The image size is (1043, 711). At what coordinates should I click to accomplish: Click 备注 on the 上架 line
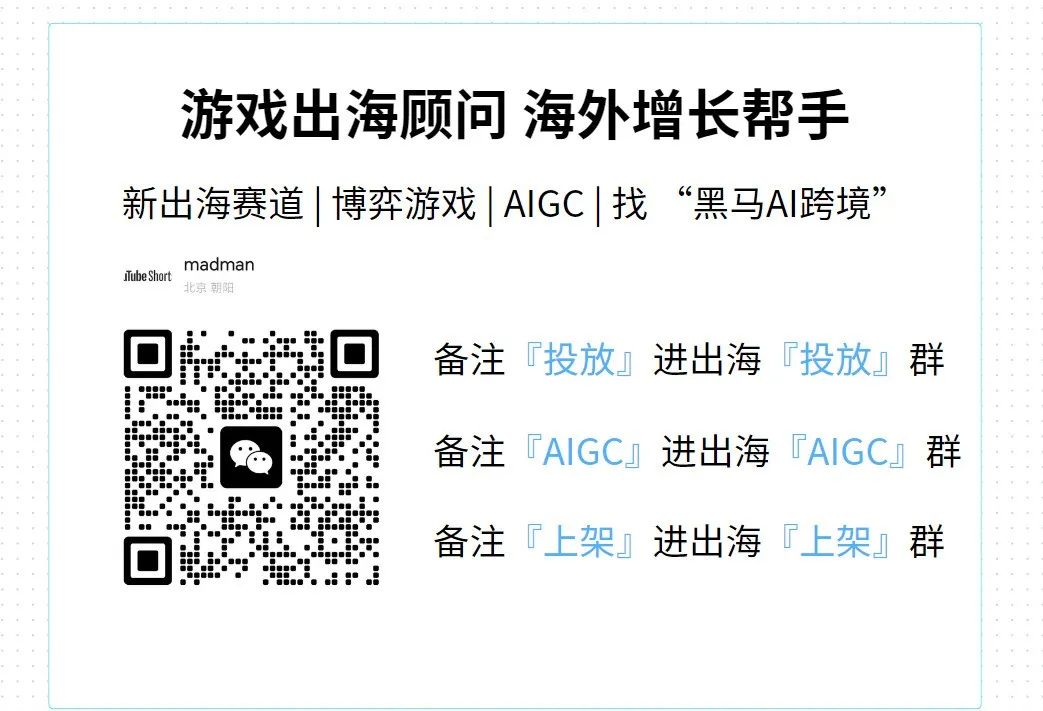tap(470, 541)
